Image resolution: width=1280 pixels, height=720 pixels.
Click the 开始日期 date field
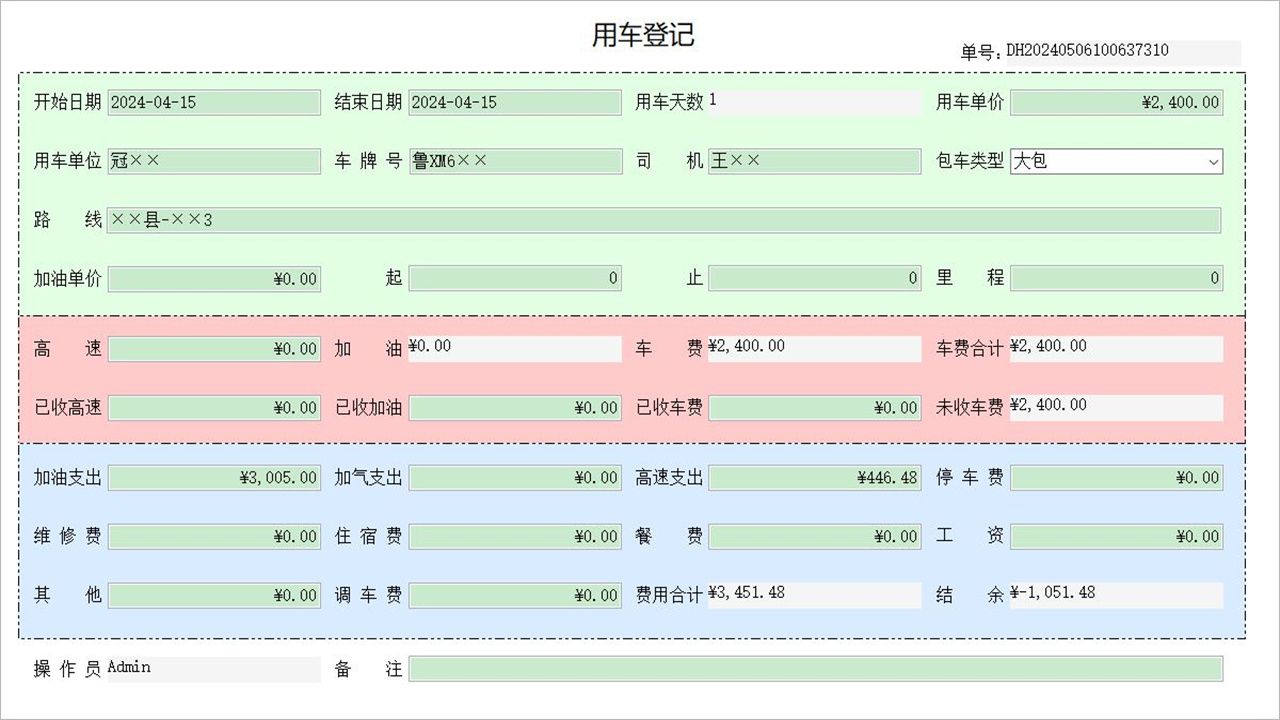tap(214, 102)
